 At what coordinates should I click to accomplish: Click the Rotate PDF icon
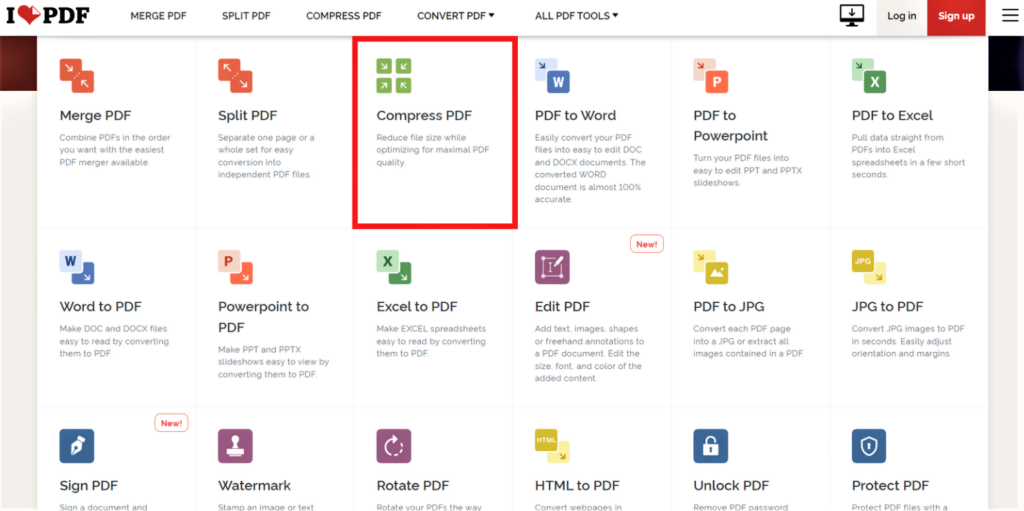(x=394, y=446)
